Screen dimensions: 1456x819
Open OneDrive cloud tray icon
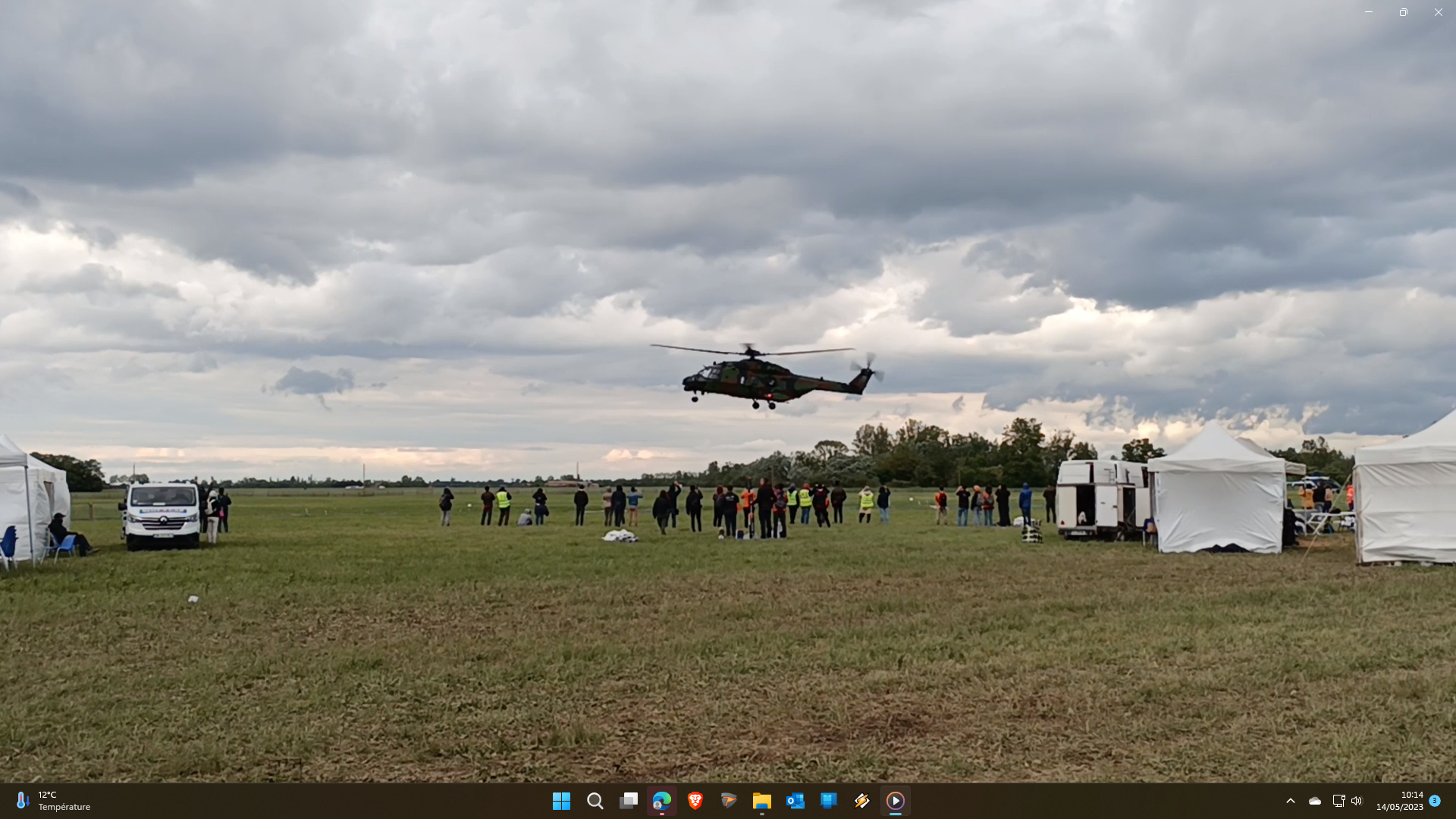pos(1315,801)
